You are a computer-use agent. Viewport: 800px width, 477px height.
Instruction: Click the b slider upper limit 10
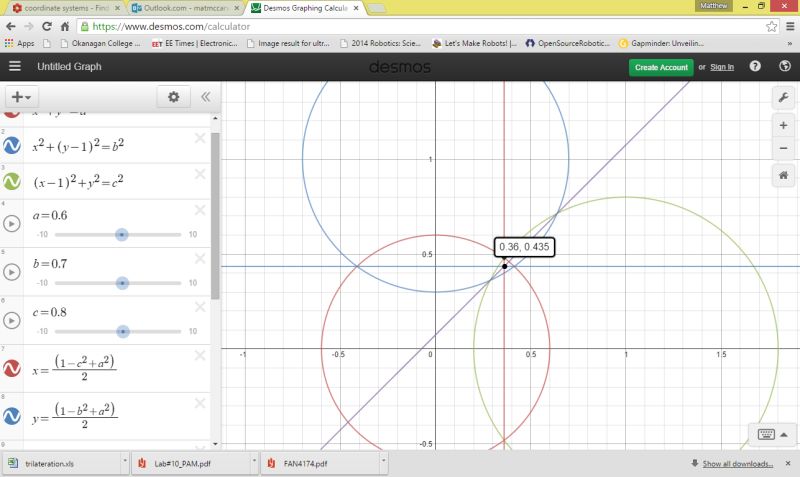point(193,283)
